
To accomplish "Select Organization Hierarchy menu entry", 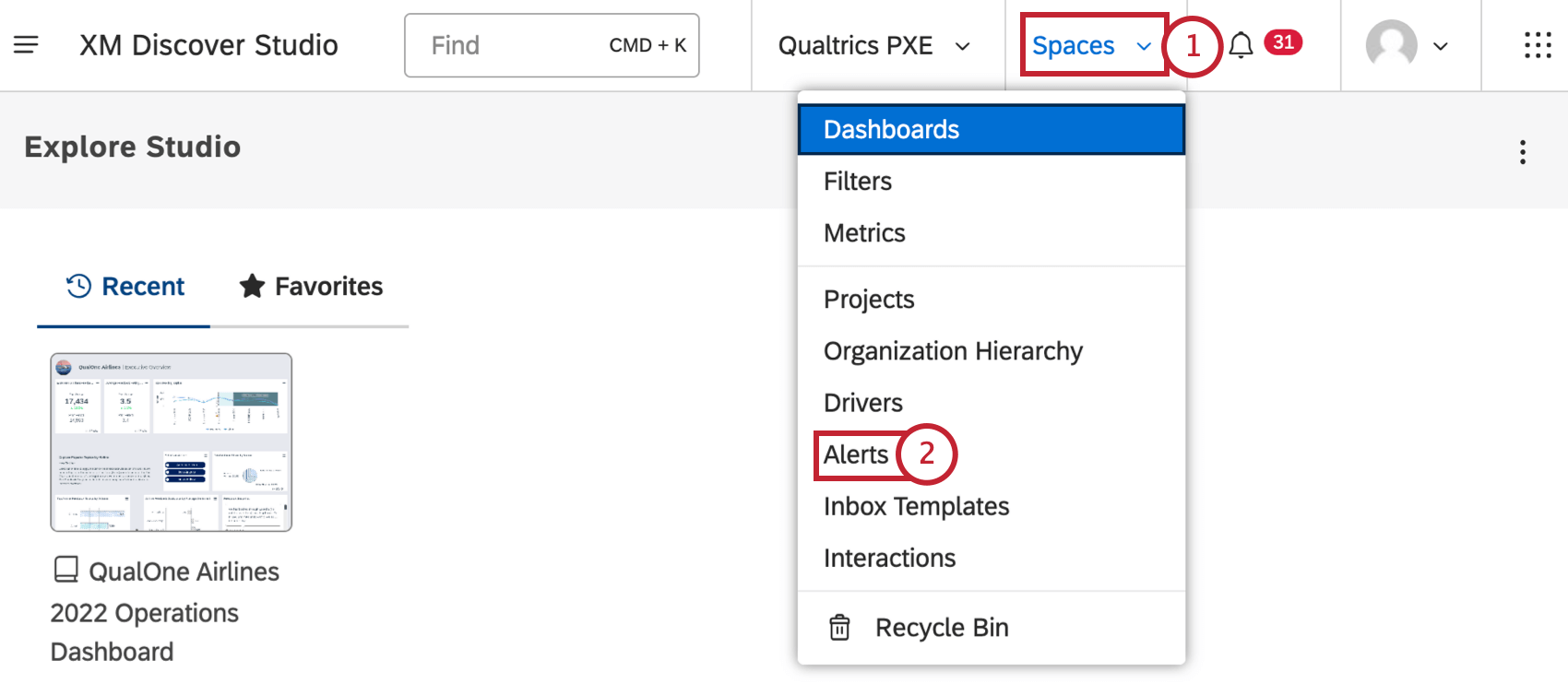I will click(x=953, y=351).
